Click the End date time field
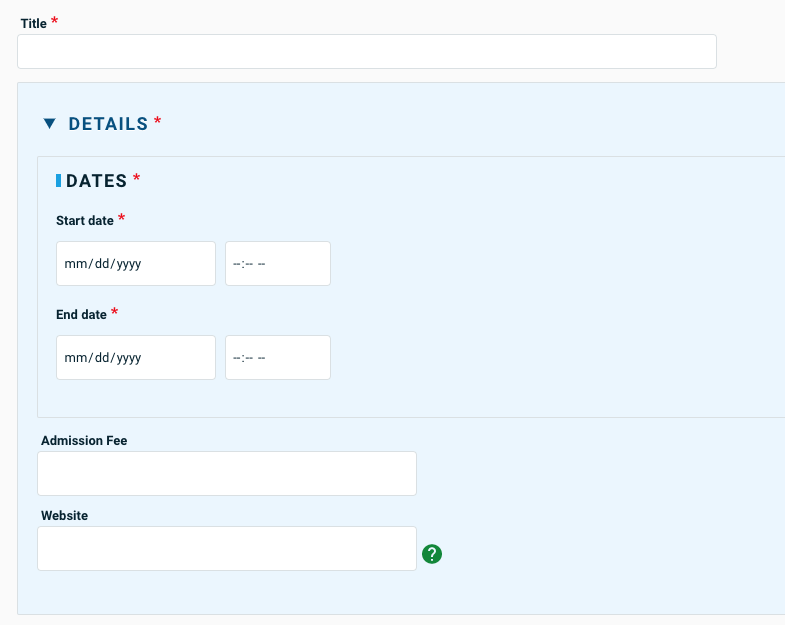Viewport: 785px width, 625px height. [x=278, y=358]
